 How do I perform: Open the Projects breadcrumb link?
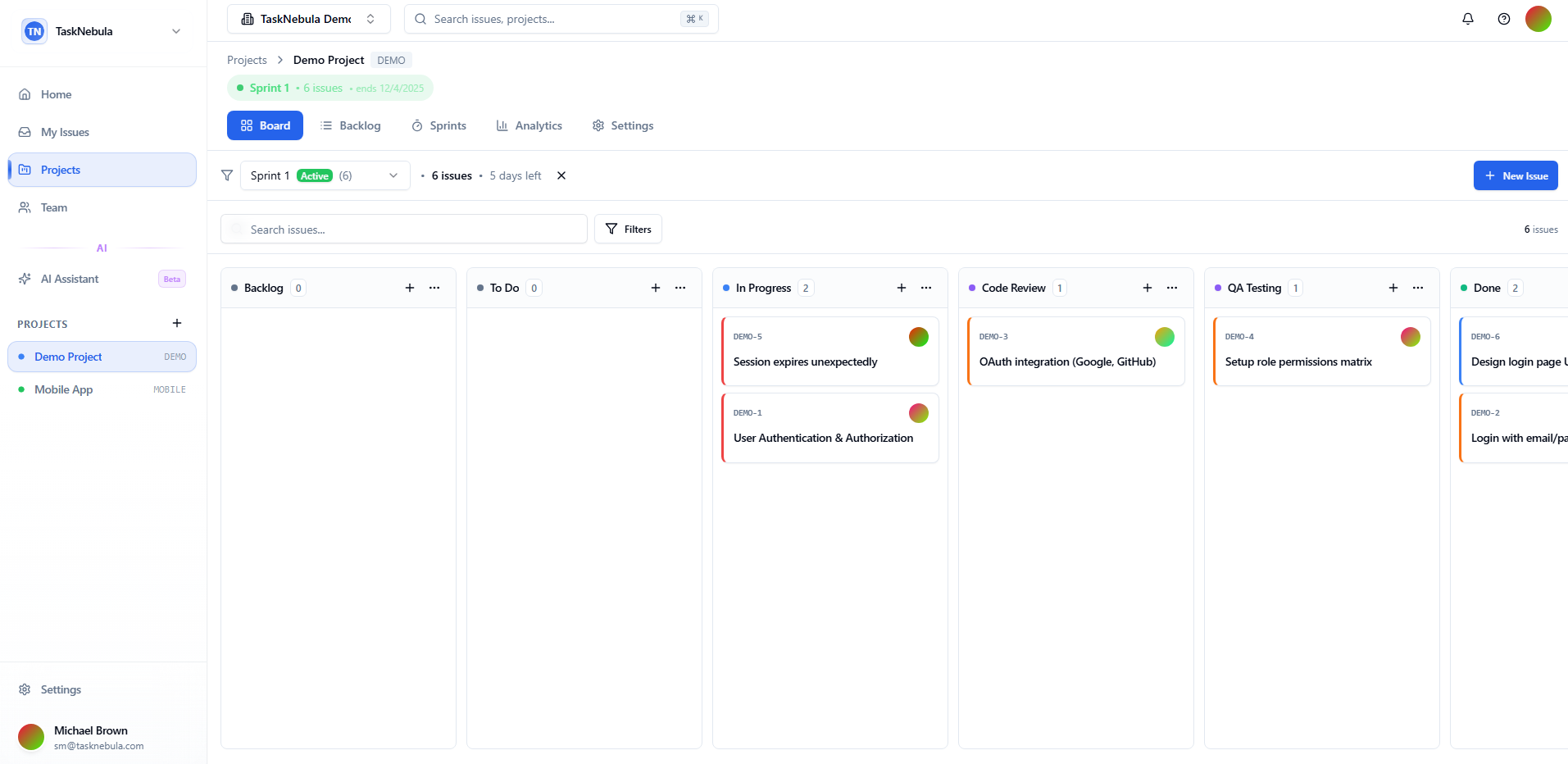point(247,59)
